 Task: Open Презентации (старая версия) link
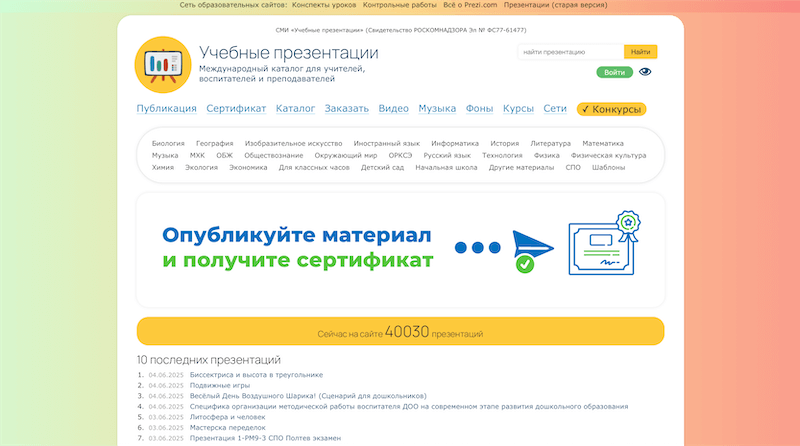coord(556,5)
